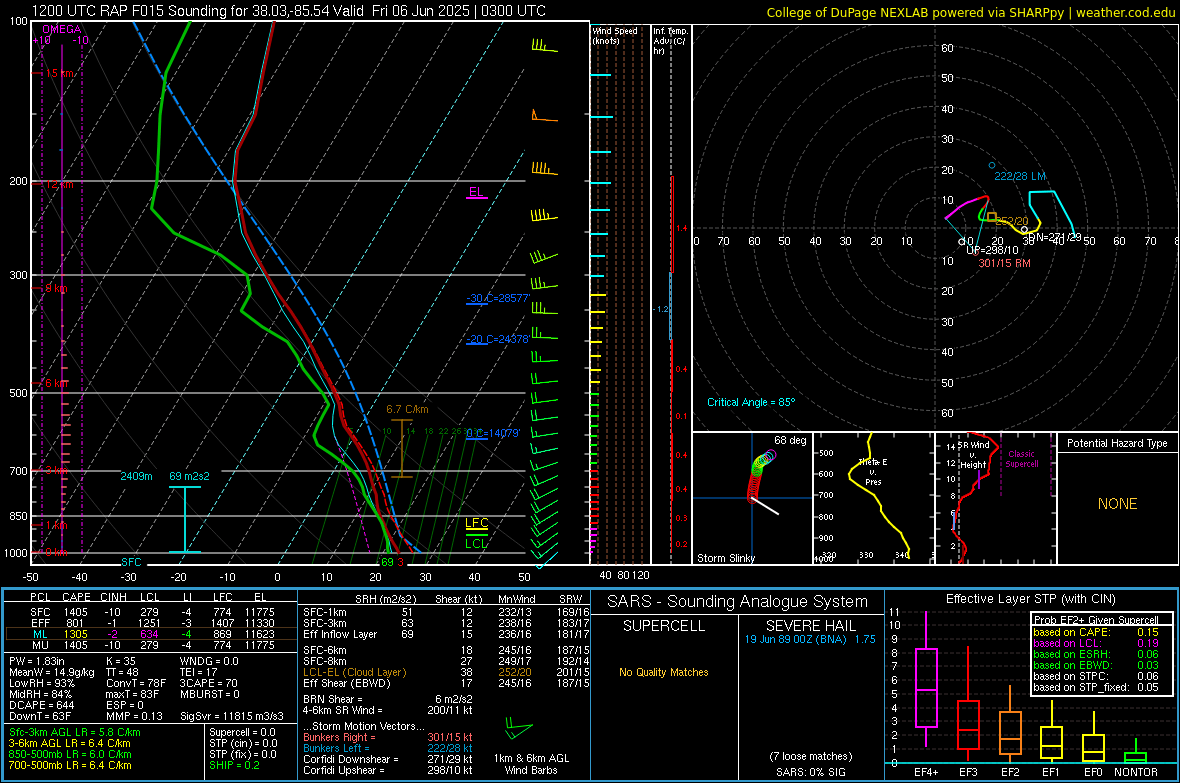Click the PW = 1.83in value
This screenshot has width=1180, height=783.
pyautogui.click(x=37, y=661)
